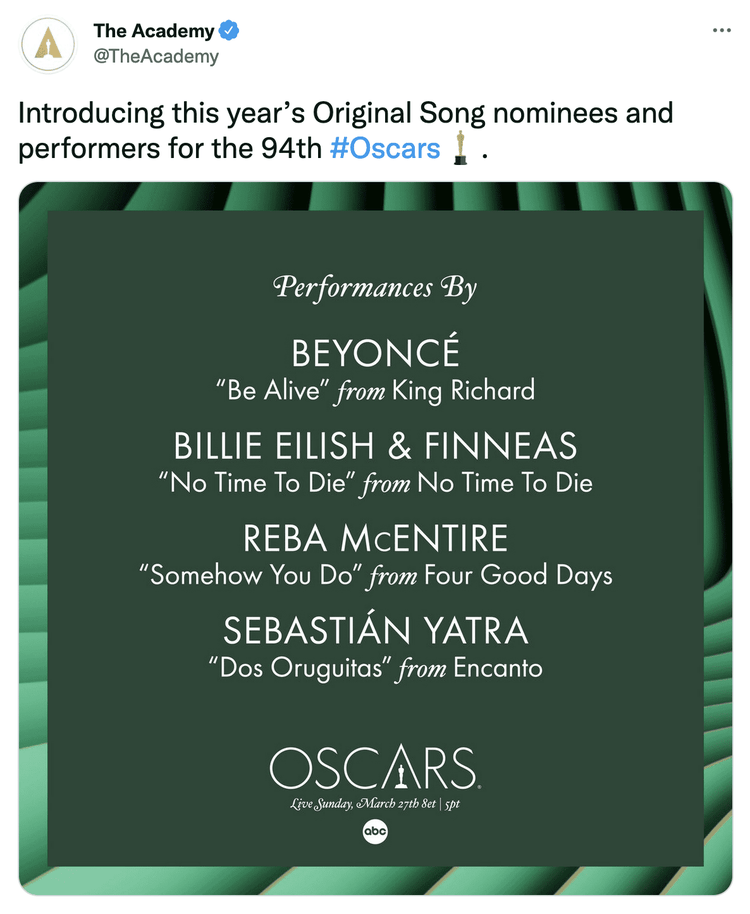The width and height of the screenshot is (750, 914).
Task: Click the 'Performances By' heading in the image
Action: (x=375, y=288)
